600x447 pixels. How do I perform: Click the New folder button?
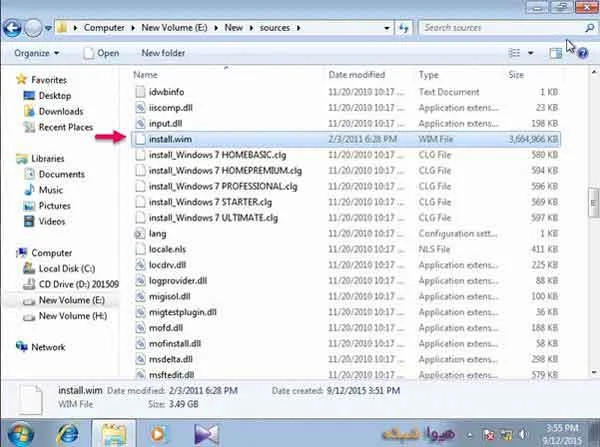(x=163, y=53)
